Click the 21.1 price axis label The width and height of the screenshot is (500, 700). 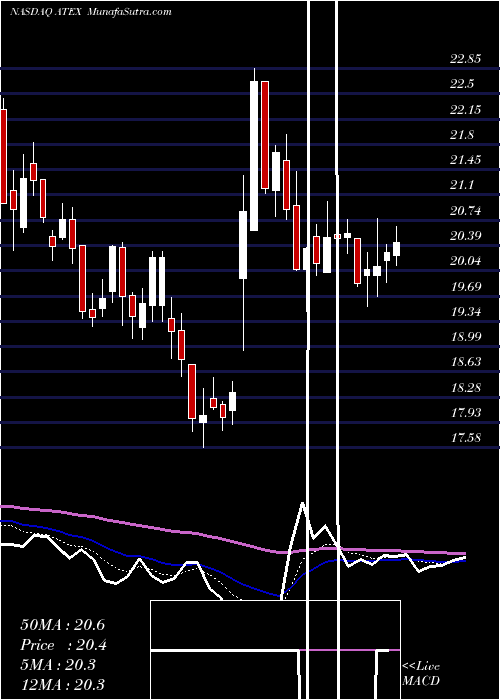(462, 185)
